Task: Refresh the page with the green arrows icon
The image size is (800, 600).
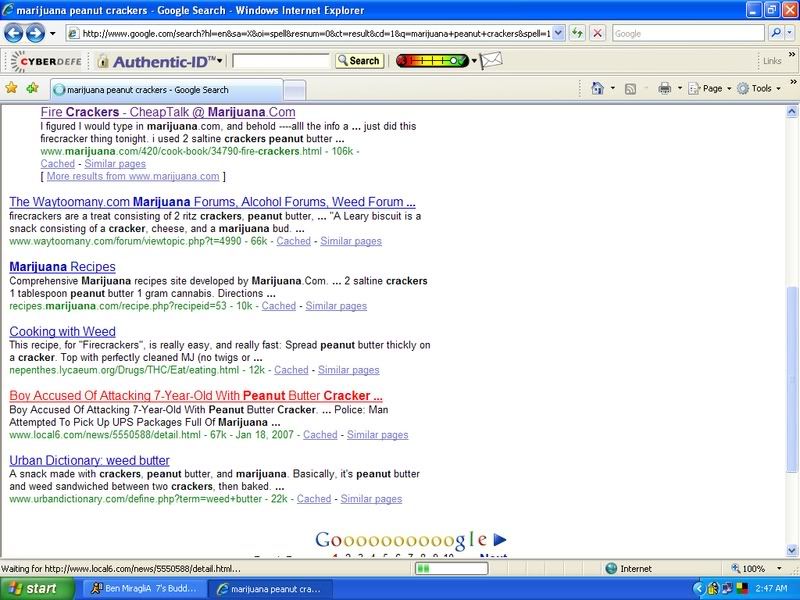Action: (x=577, y=34)
